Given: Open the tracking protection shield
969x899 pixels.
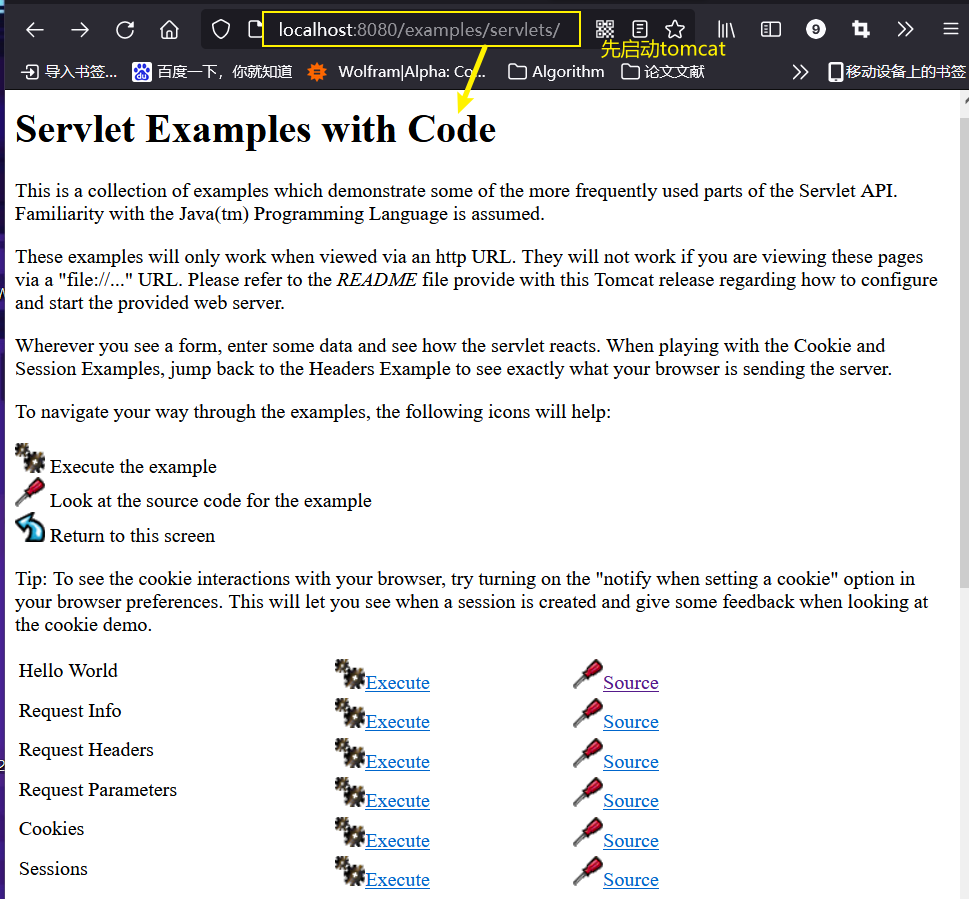Looking at the screenshot, I should (221, 30).
